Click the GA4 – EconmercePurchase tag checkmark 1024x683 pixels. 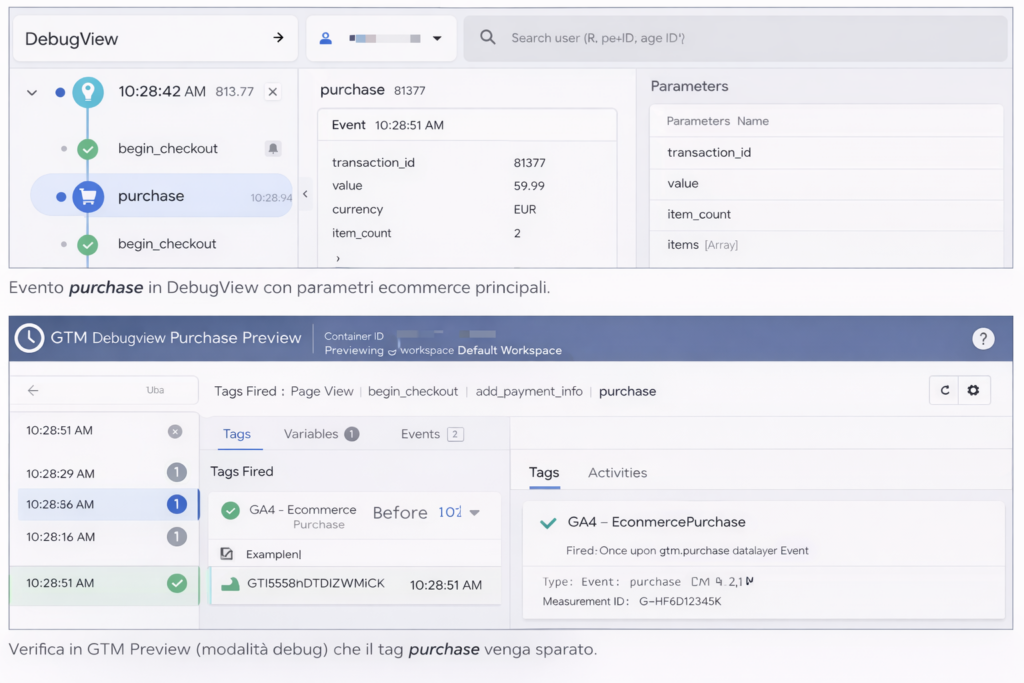[548, 522]
